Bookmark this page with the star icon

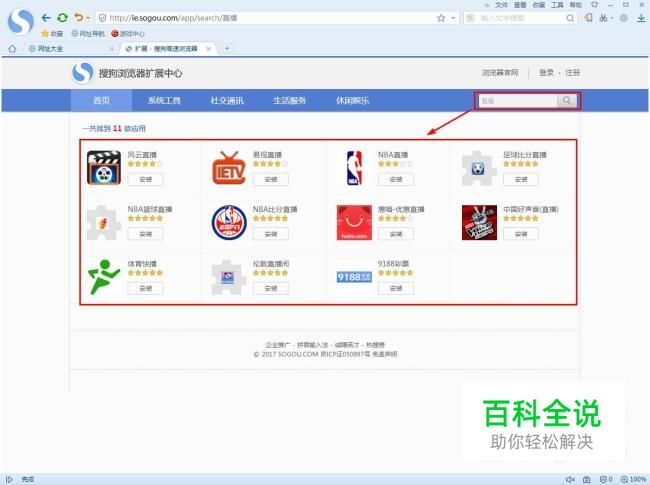[x=441, y=18]
